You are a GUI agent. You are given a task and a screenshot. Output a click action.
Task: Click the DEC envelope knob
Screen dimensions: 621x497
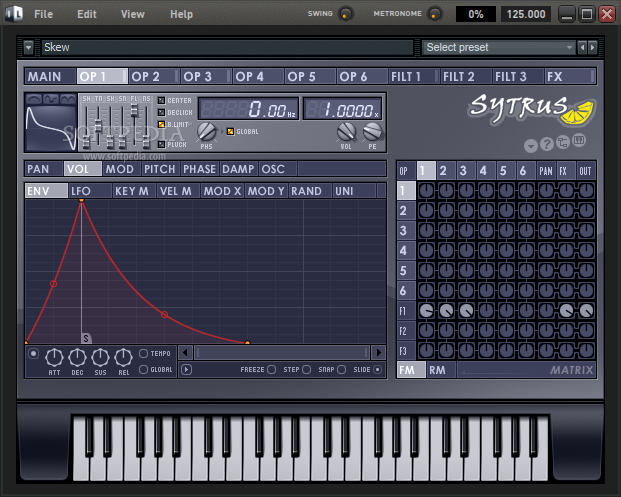coord(77,358)
